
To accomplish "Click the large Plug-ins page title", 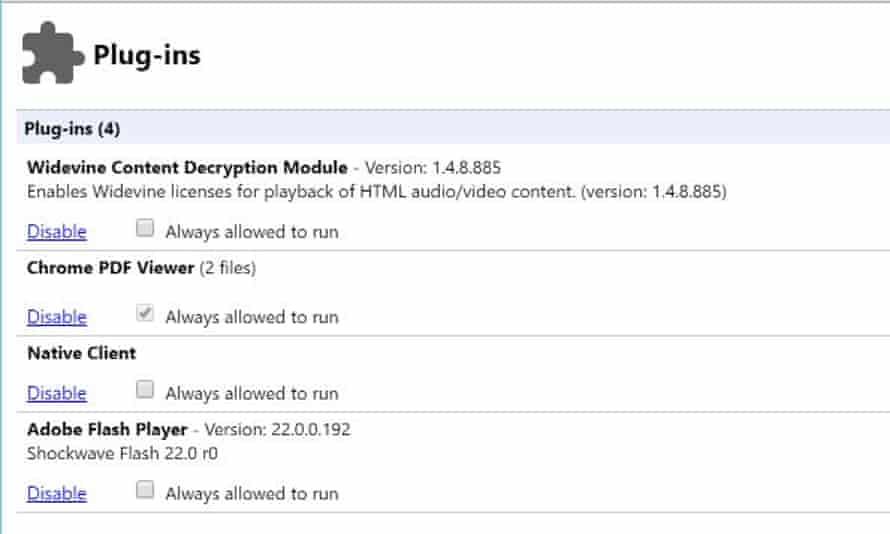I will click(146, 56).
